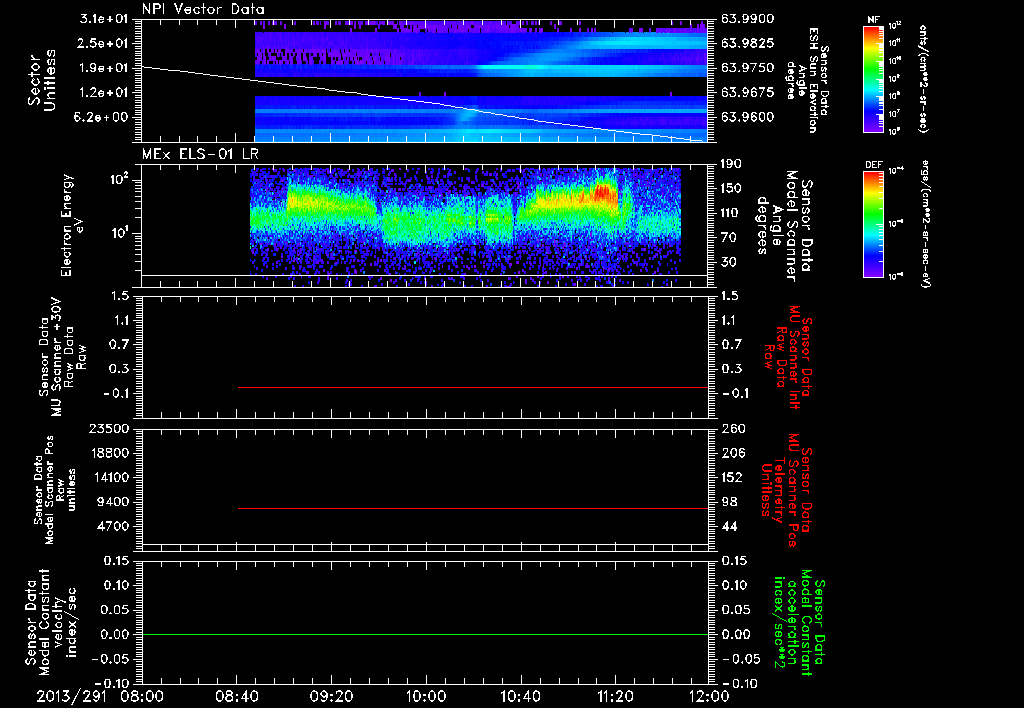Click the DEF color scale bar
Viewport: 1024px width, 708px height.
(874, 224)
